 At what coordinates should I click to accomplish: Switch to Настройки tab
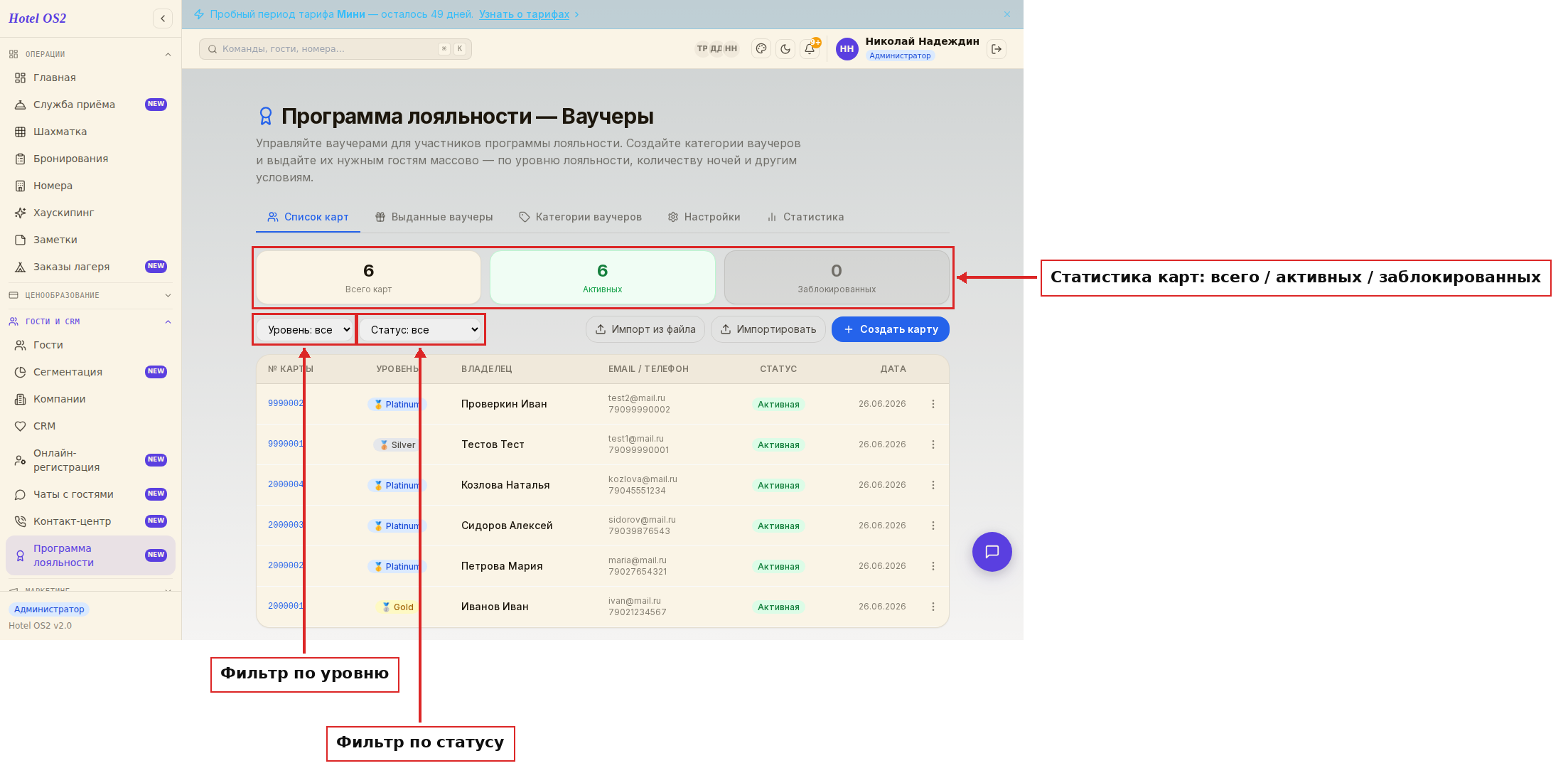tap(704, 217)
